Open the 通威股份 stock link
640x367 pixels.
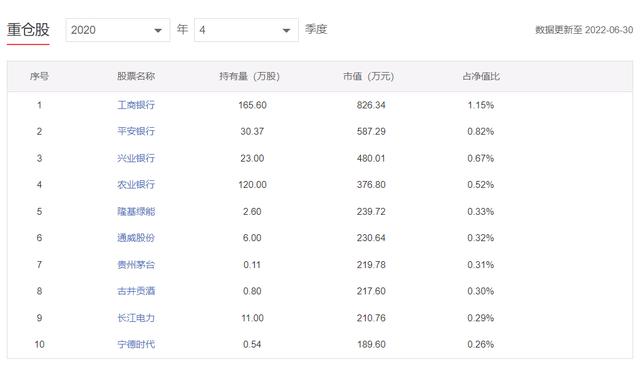click(x=136, y=238)
